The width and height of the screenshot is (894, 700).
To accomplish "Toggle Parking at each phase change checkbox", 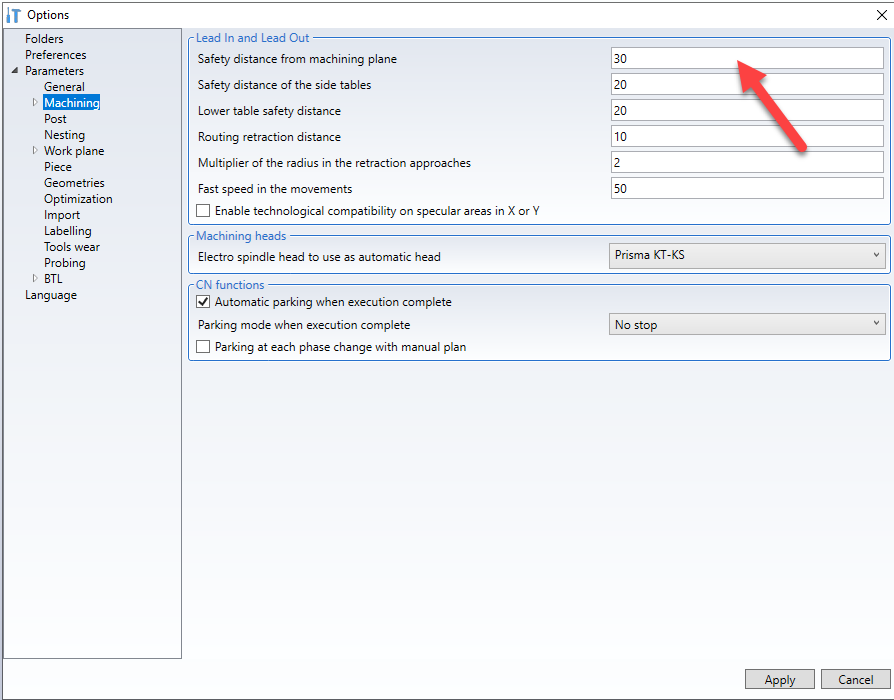I will [x=203, y=347].
